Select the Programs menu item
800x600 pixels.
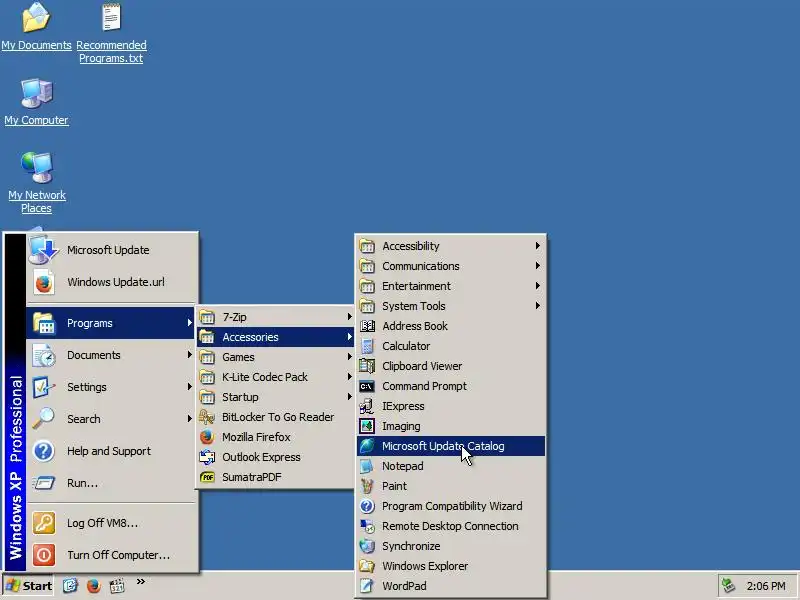pyautogui.click(x=111, y=323)
